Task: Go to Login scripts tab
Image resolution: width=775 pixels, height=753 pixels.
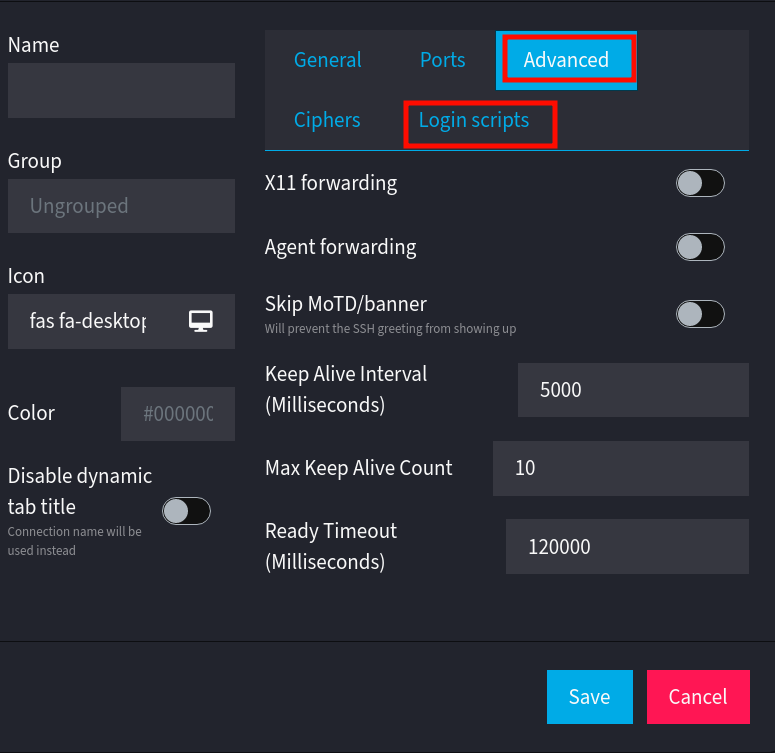Action: click(x=474, y=121)
